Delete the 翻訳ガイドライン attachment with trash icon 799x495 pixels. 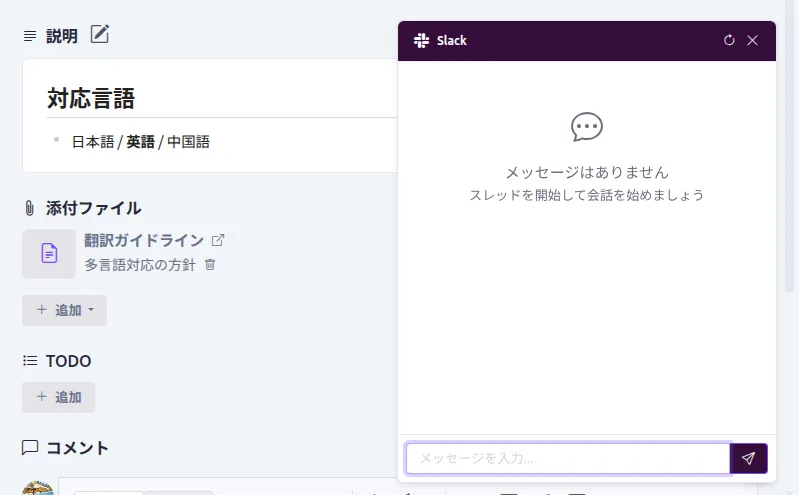point(210,265)
